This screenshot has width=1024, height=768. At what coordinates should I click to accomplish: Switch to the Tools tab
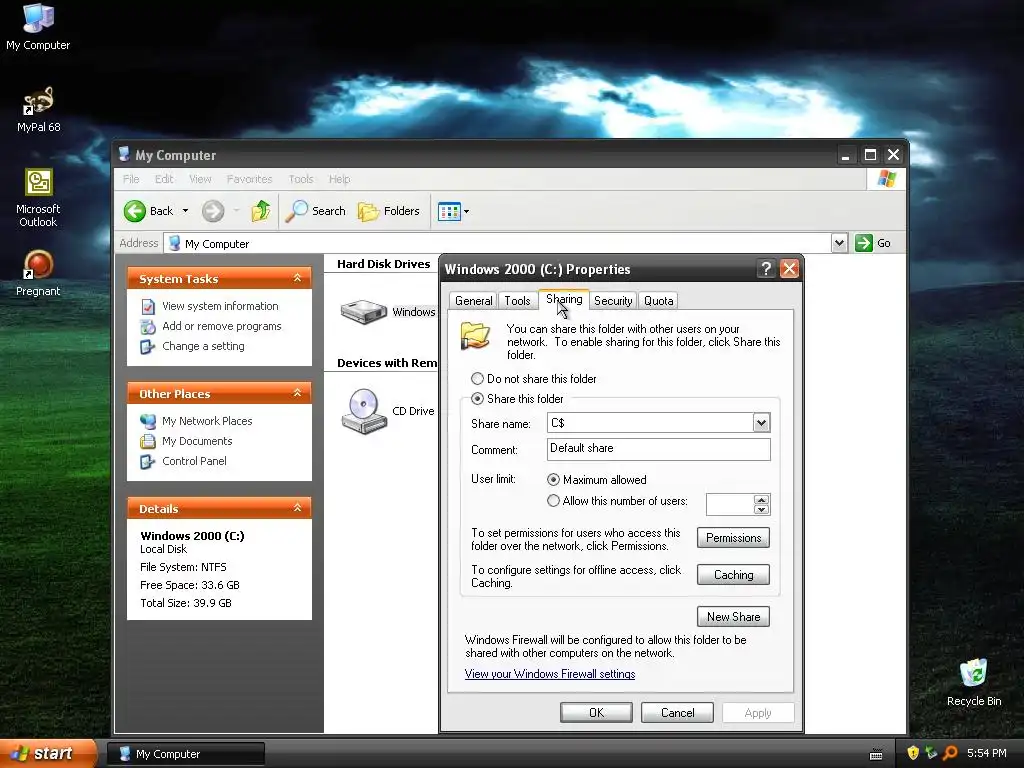pos(517,300)
